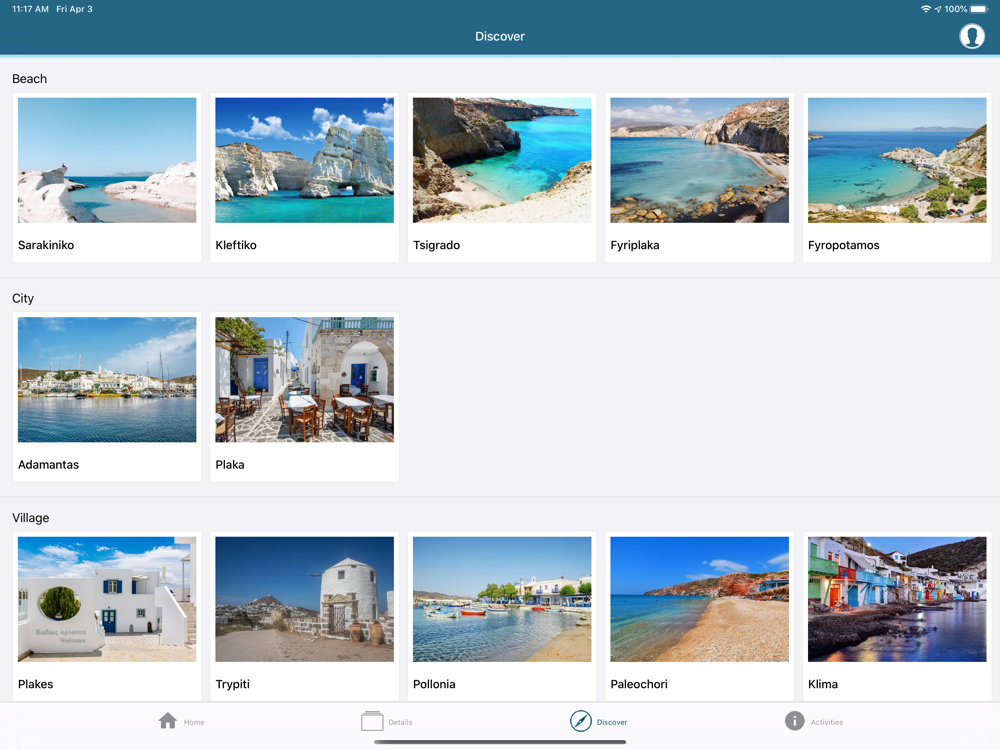This screenshot has height=750, width=1000.
Task: Switch to the Details tab label
Action: (400, 722)
